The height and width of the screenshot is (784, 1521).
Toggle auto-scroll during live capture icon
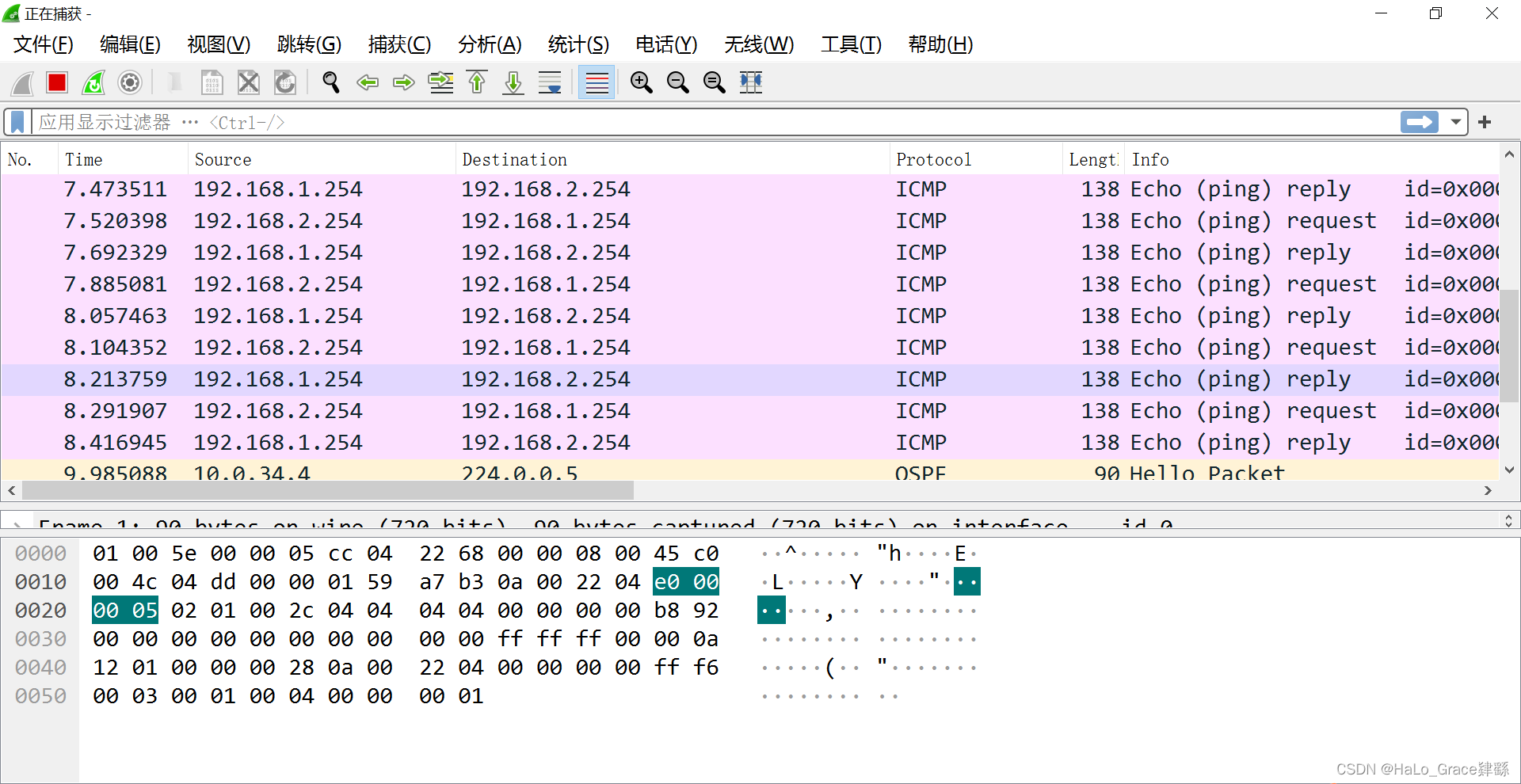point(550,82)
